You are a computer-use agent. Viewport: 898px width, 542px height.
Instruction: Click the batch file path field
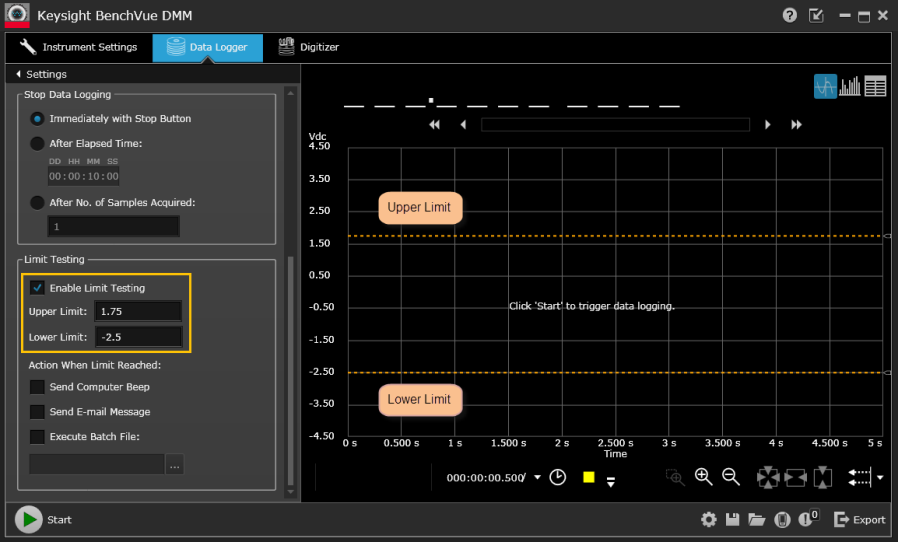click(97, 464)
